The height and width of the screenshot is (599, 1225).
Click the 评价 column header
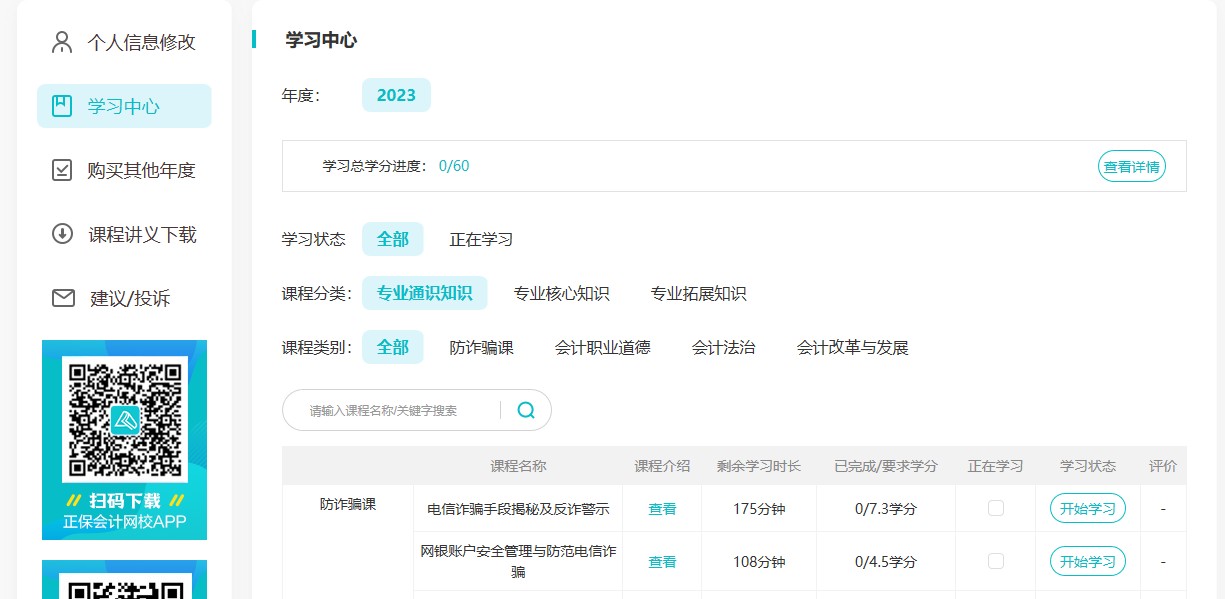(x=1163, y=466)
